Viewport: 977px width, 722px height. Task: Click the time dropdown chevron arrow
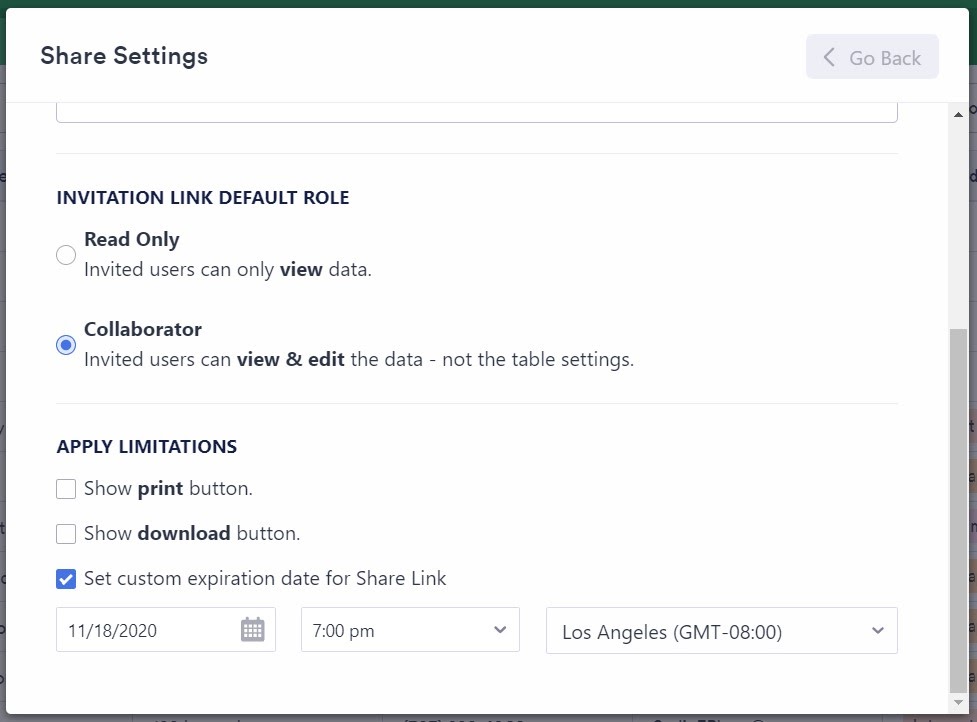click(500, 630)
